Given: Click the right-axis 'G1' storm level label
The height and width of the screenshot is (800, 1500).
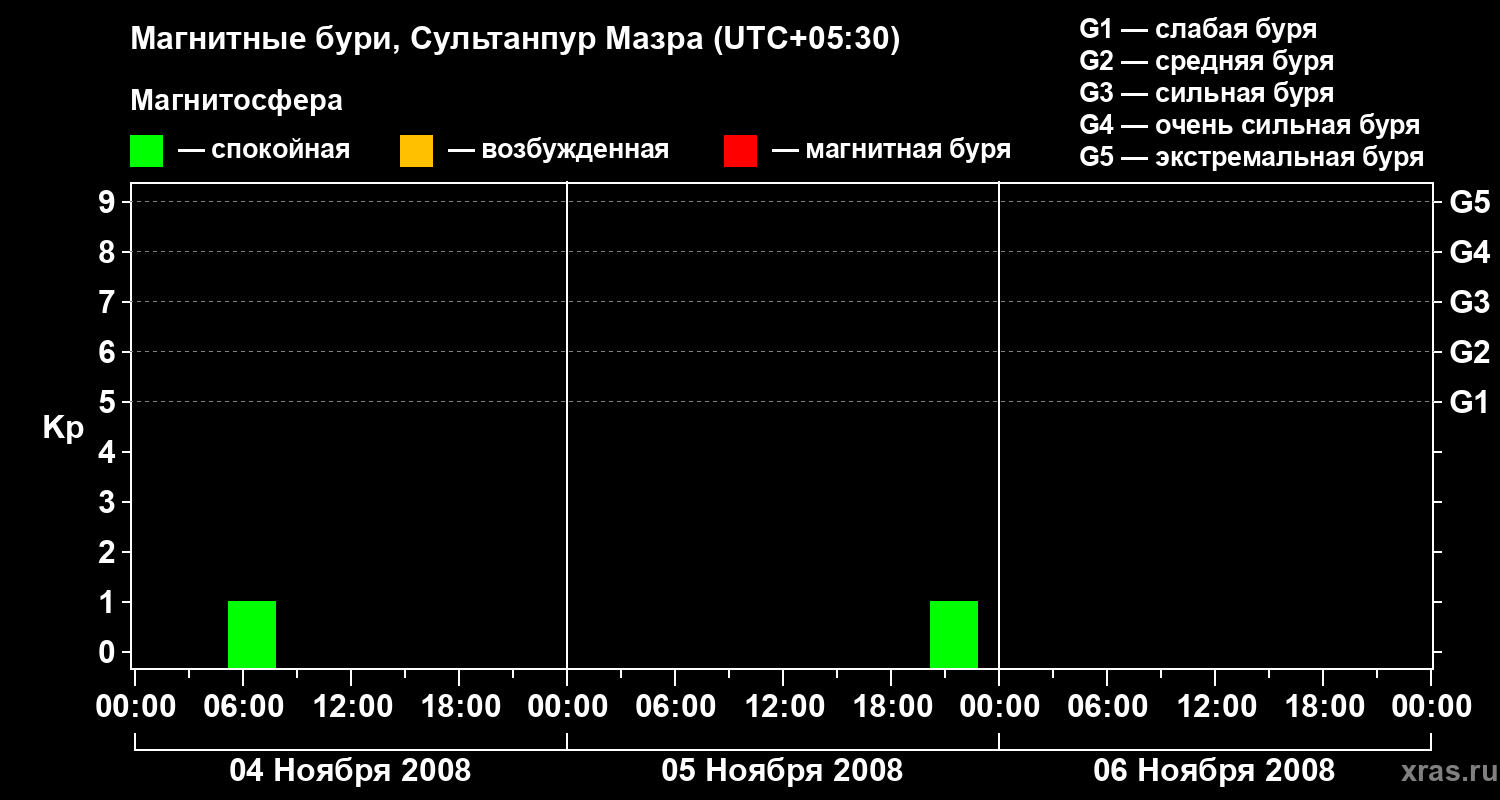Looking at the screenshot, I should (1470, 402).
